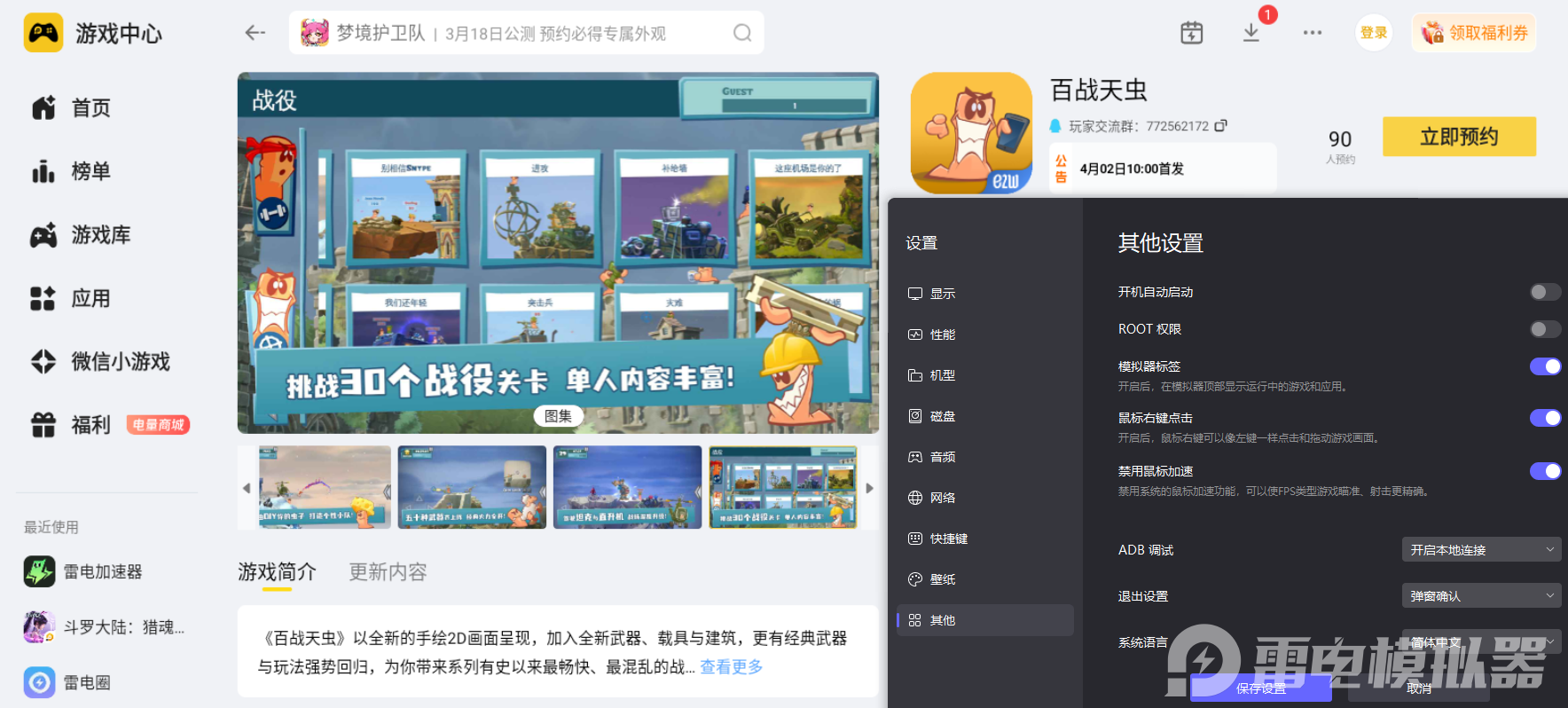This screenshot has width=1568, height=708.
Task: Open 福利 in the sidebar
Action: coord(71,425)
